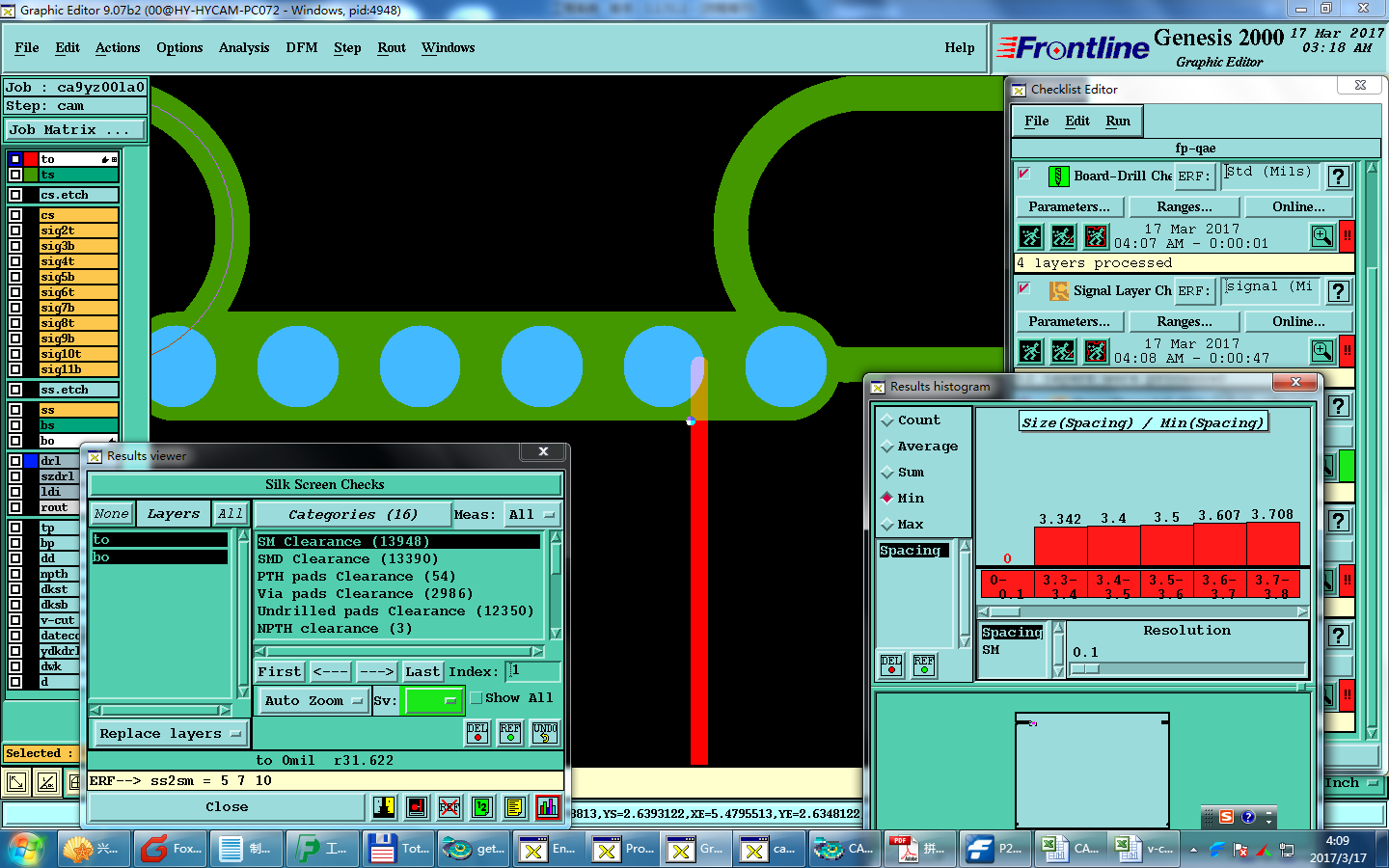The width and height of the screenshot is (1389, 868).
Task: Click the zoom-area tool icon at bottom-left
Action: pyautogui.click(x=15, y=783)
